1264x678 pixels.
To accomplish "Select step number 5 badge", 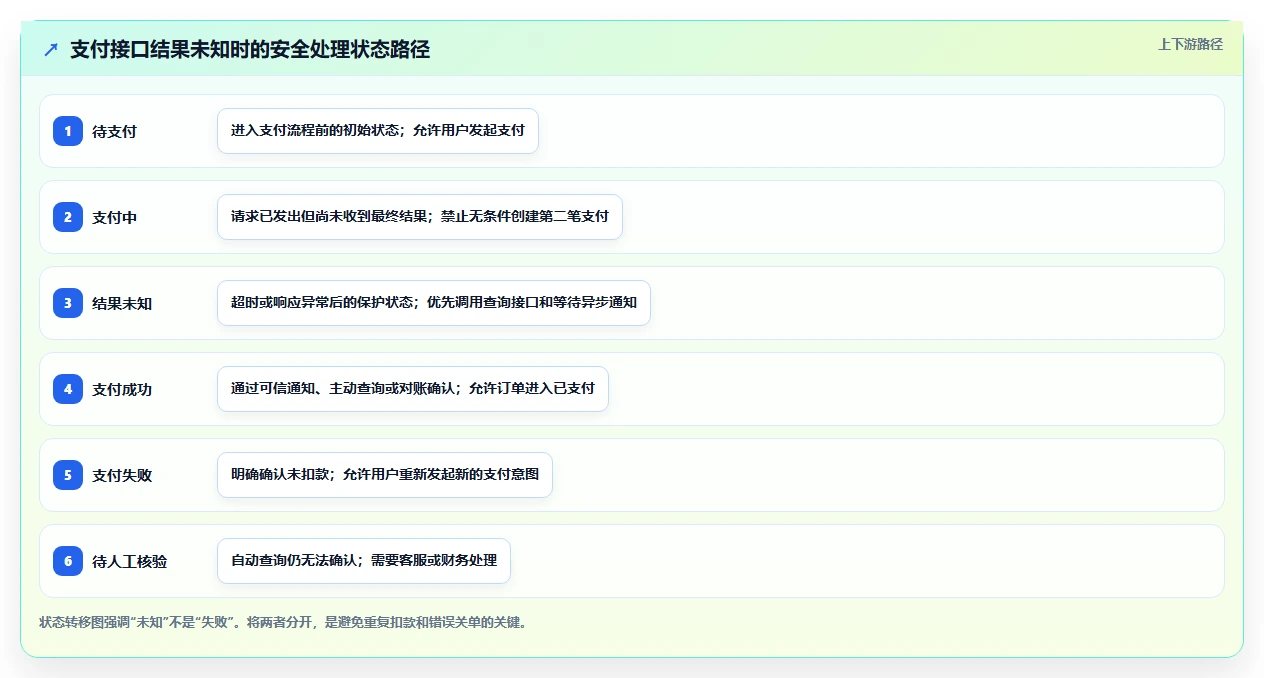I will [68, 475].
